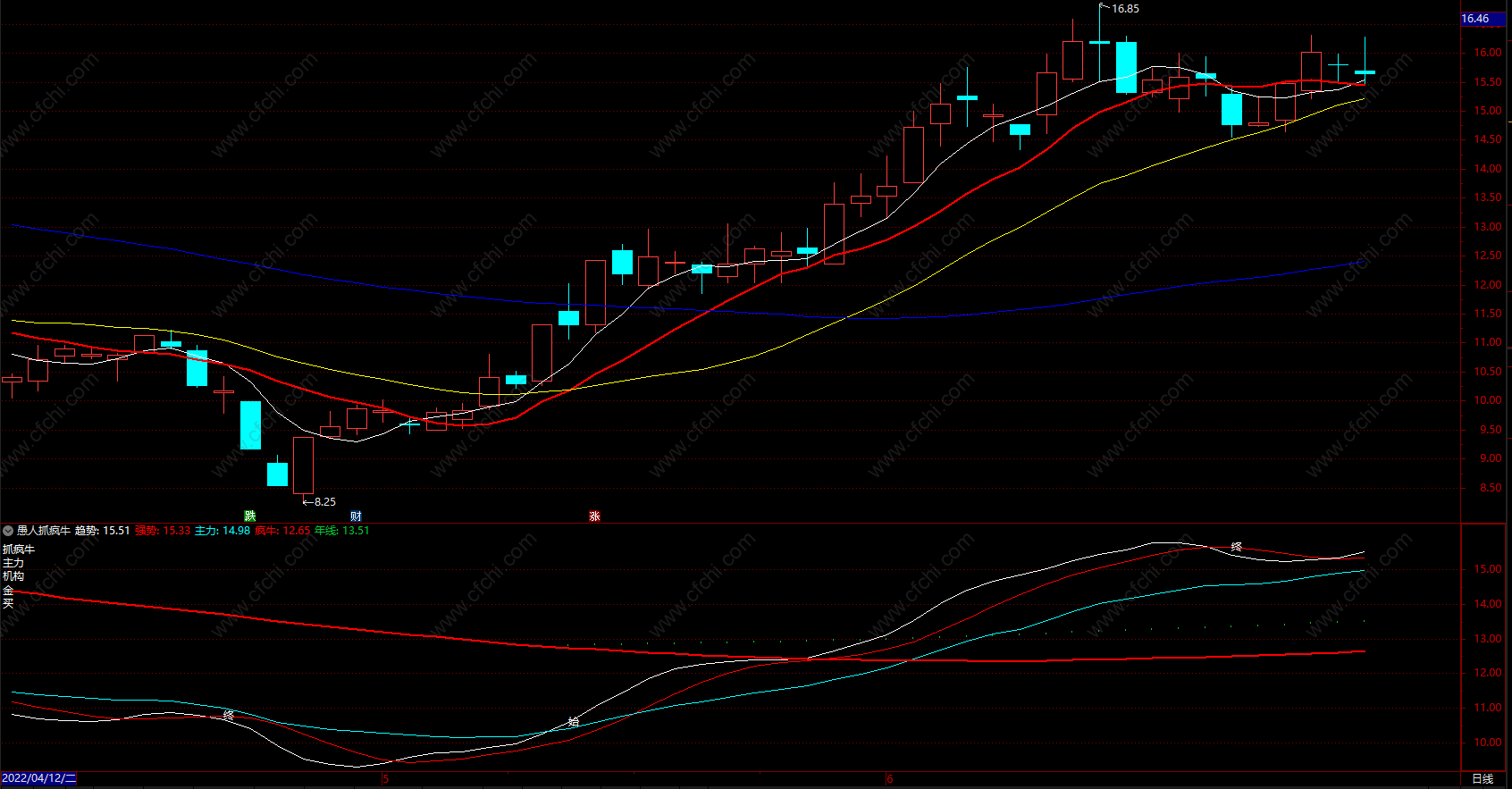Select the 2022/04/12/二 date label
1512x789 pixels.
(39, 778)
